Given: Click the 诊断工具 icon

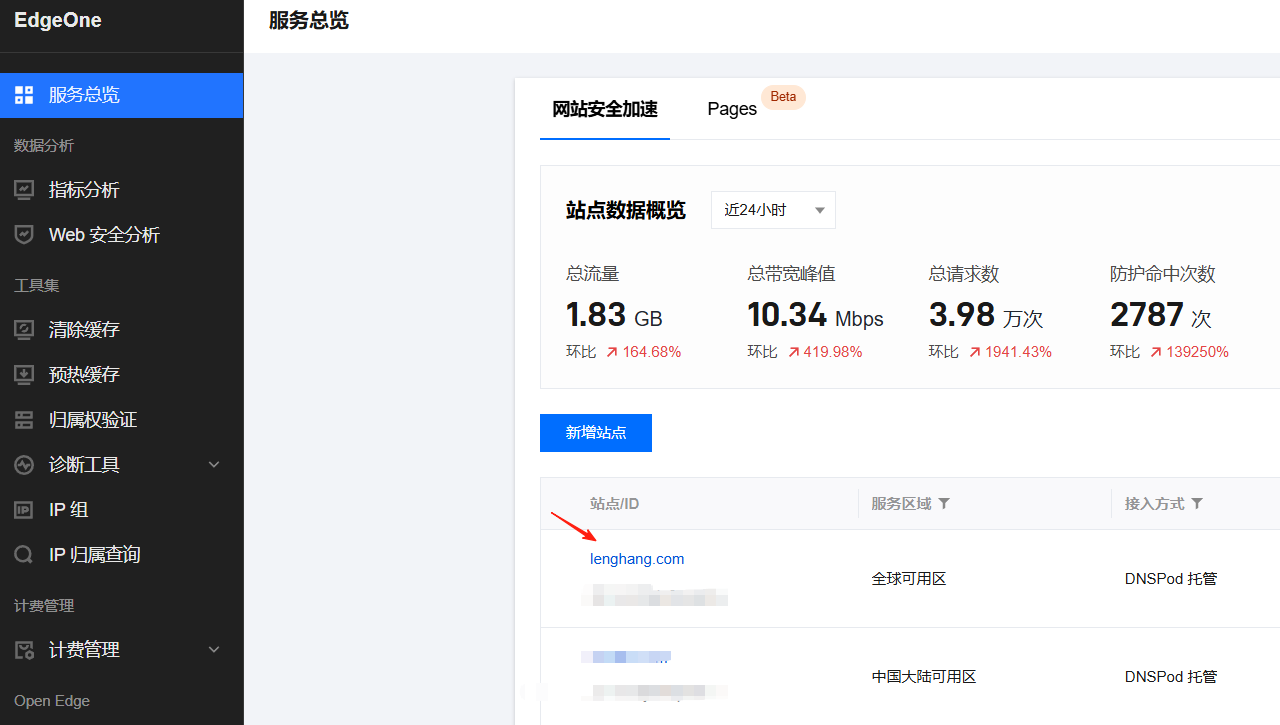Looking at the screenshot, I should coord(24,465).
